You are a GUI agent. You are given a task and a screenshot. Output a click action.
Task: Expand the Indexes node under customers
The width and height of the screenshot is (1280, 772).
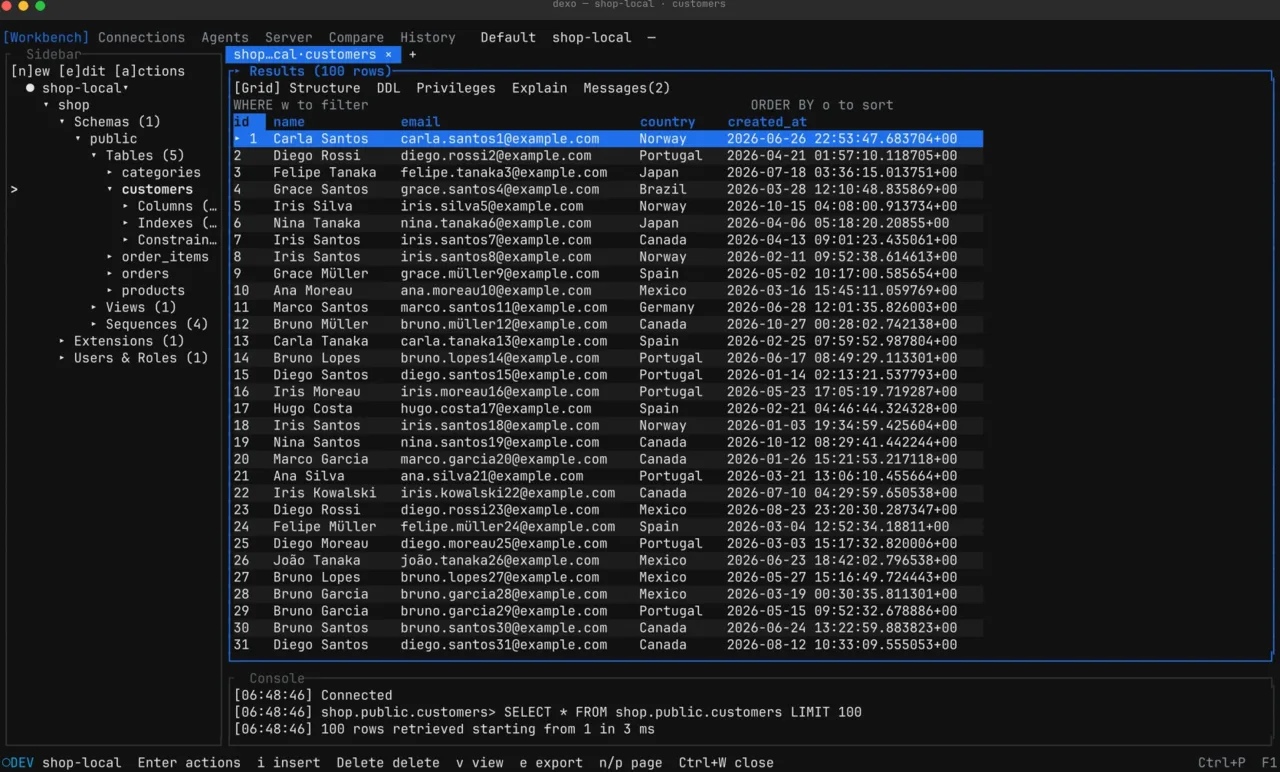[x=126, y=223]
